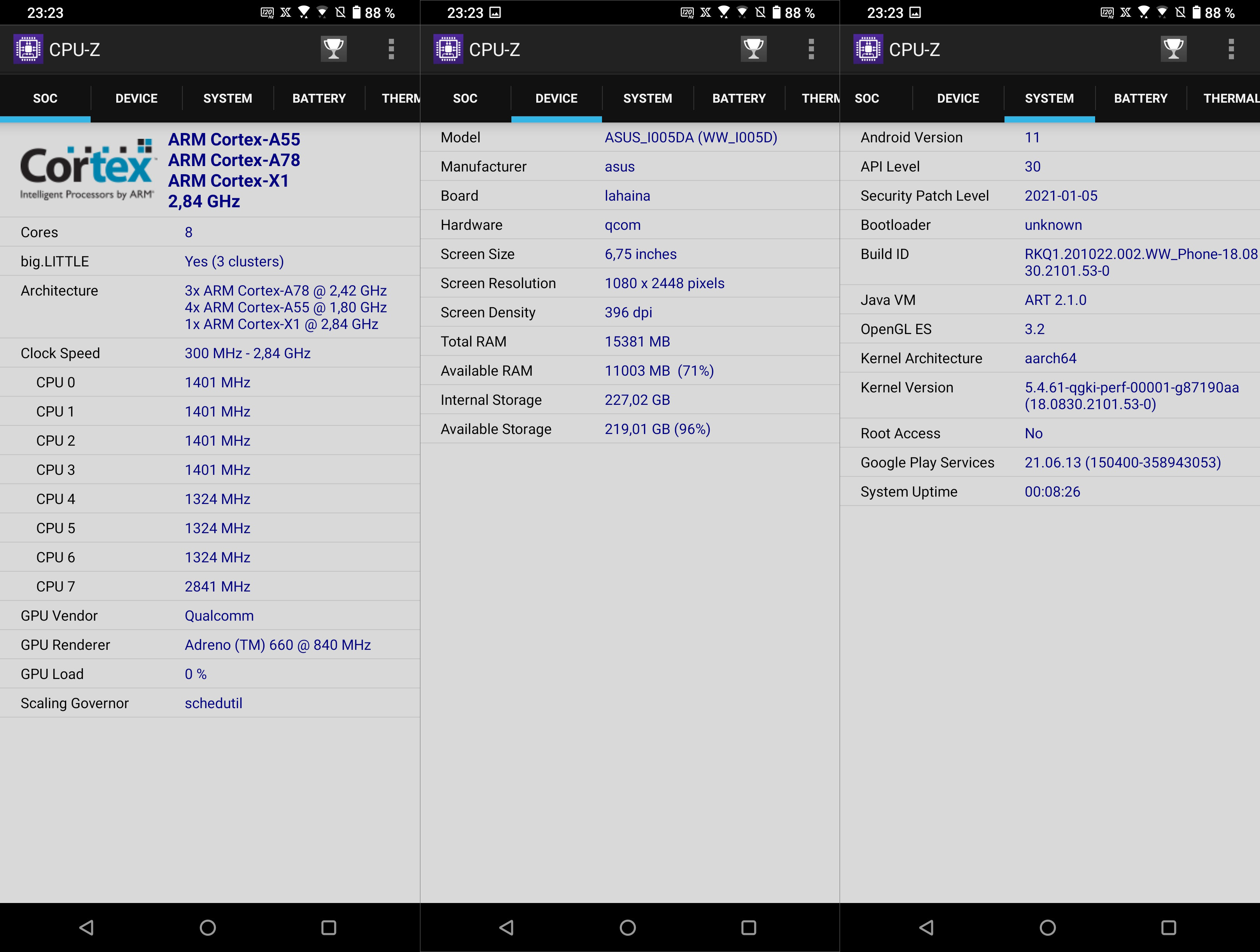Select SYSTEM tab in the left panel
1260x952 pixels.
(227, 98)
